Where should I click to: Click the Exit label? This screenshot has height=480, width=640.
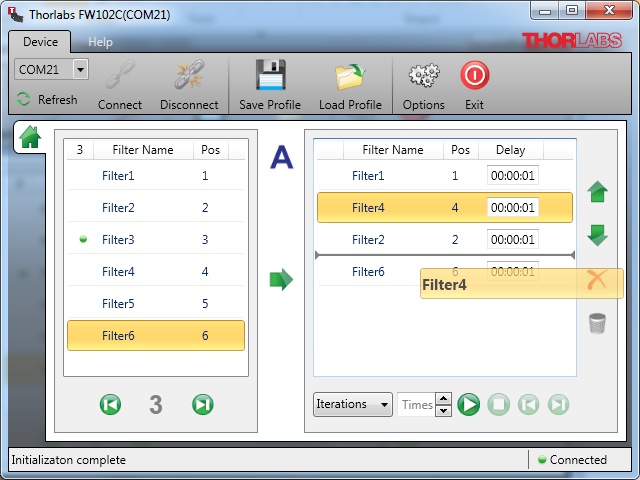pos(474,105)
